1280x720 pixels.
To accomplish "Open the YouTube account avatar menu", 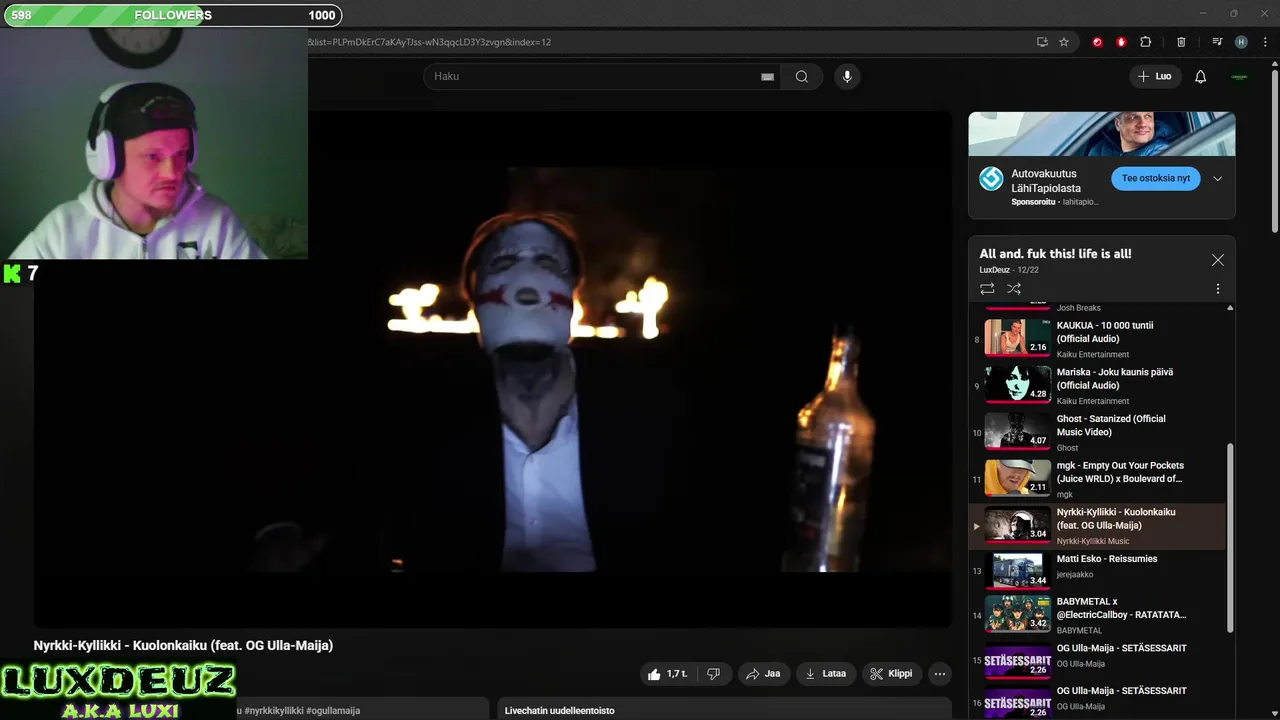I will 1239,77.
